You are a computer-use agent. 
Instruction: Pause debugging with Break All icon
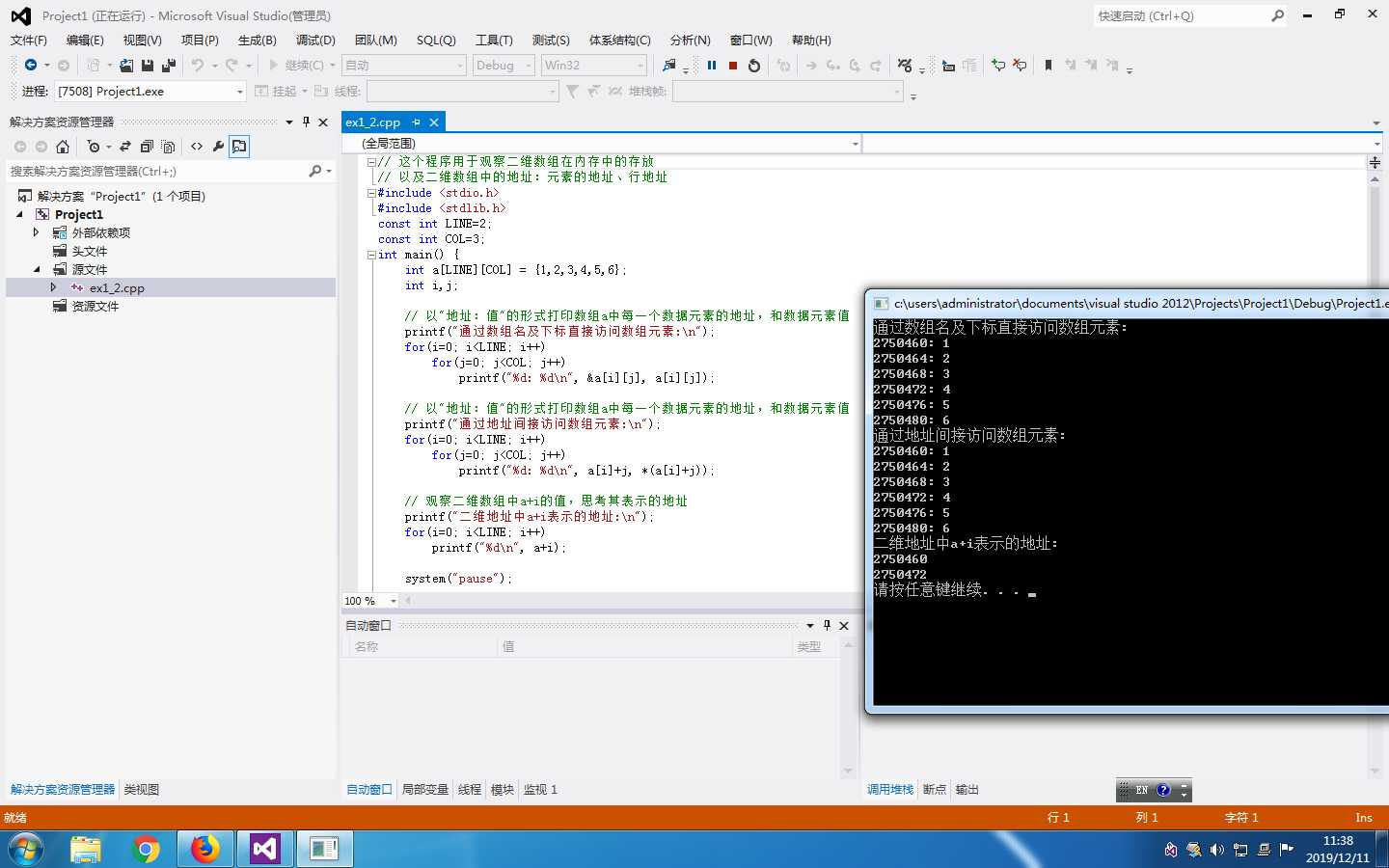712,65
